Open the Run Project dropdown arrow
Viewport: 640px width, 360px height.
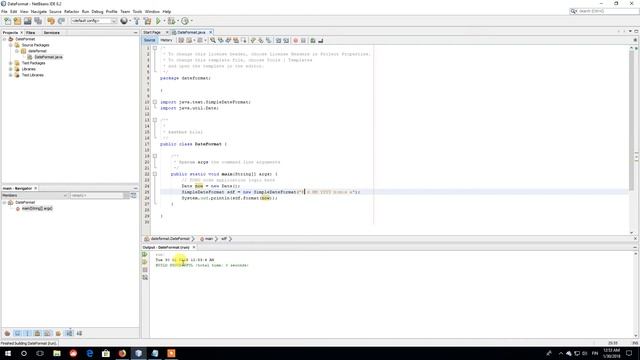[x=164, y=21]
